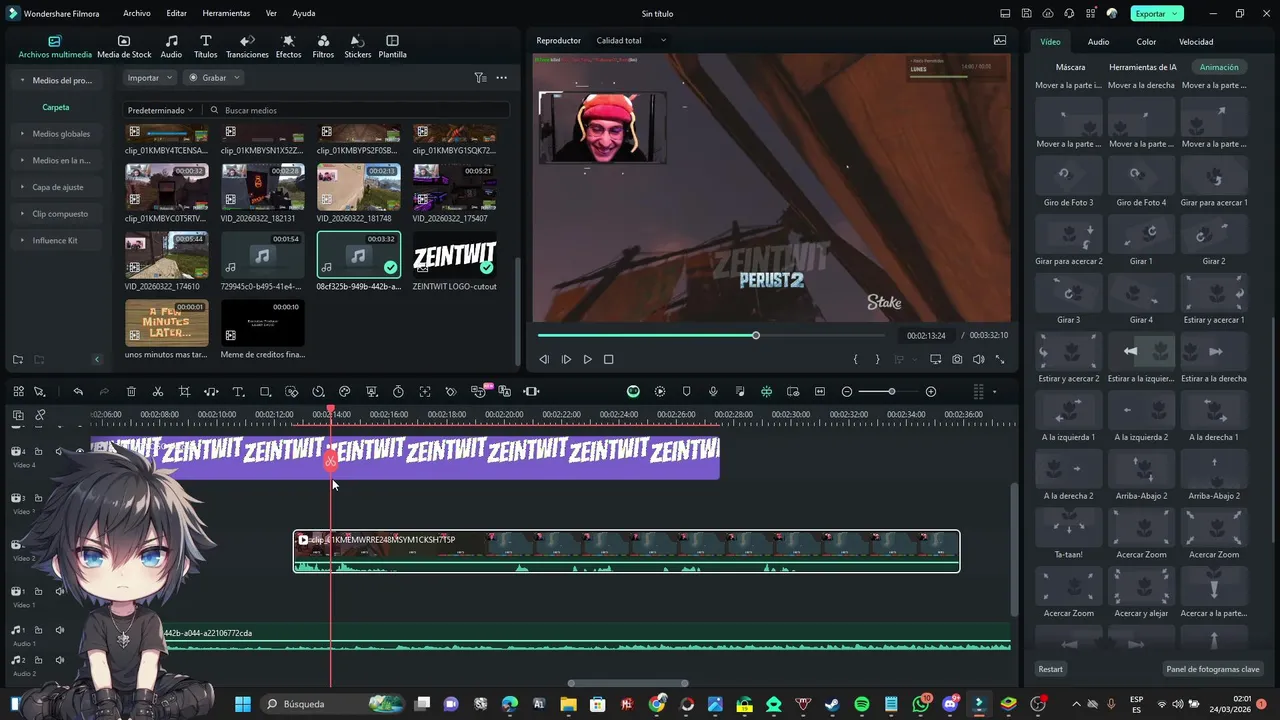
Task: Record voiceover with microphone icon
Action: point(713,392)
